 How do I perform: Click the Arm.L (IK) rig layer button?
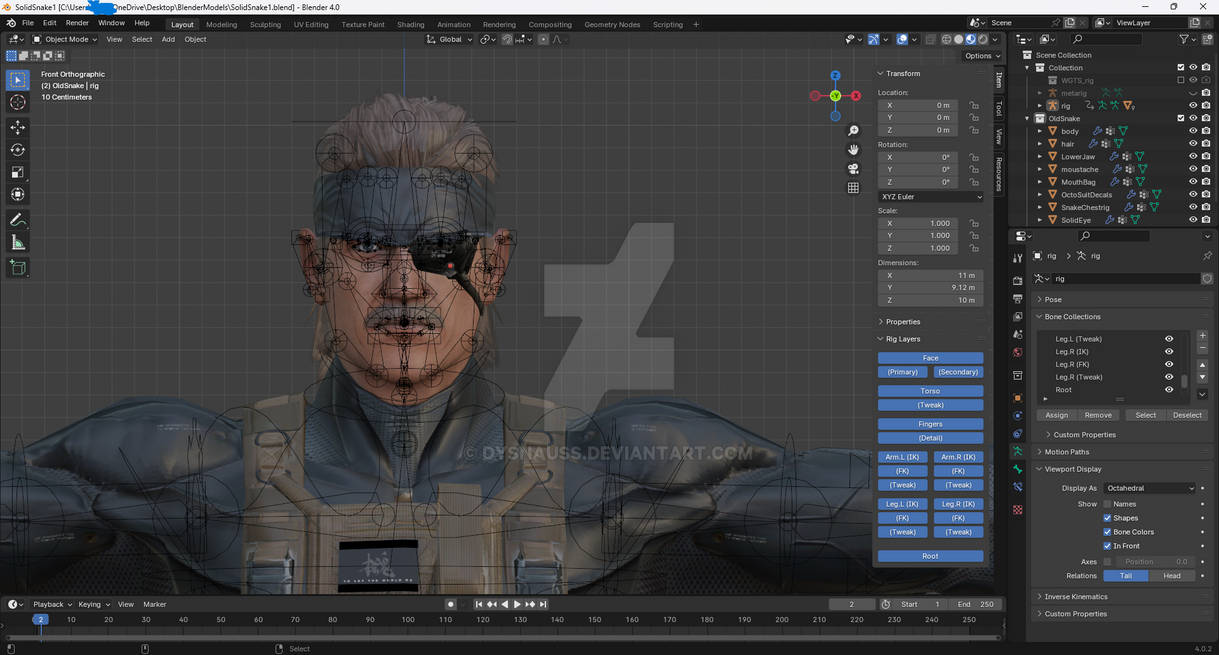[903, 457]
